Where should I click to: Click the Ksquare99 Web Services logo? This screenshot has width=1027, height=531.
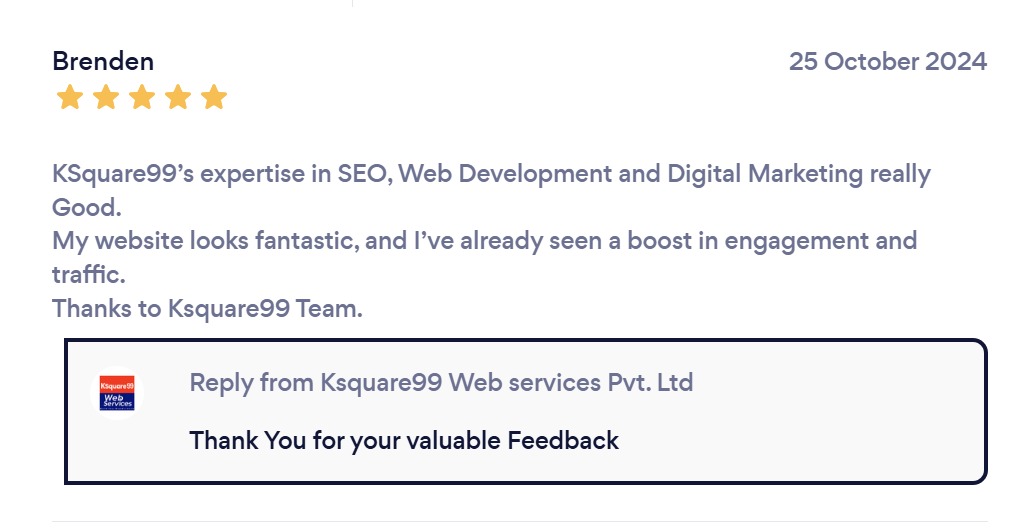pyautogui.click(x=118, y=392)
